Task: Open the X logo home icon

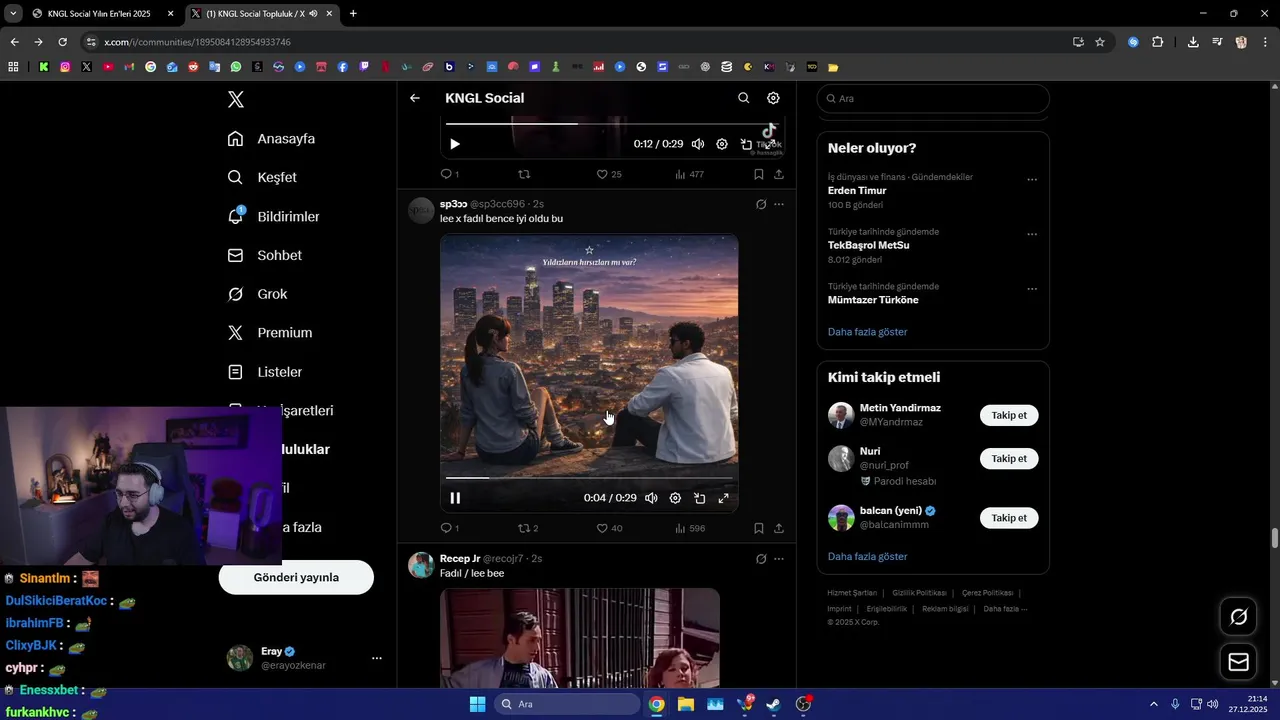Action: point(235,99)
